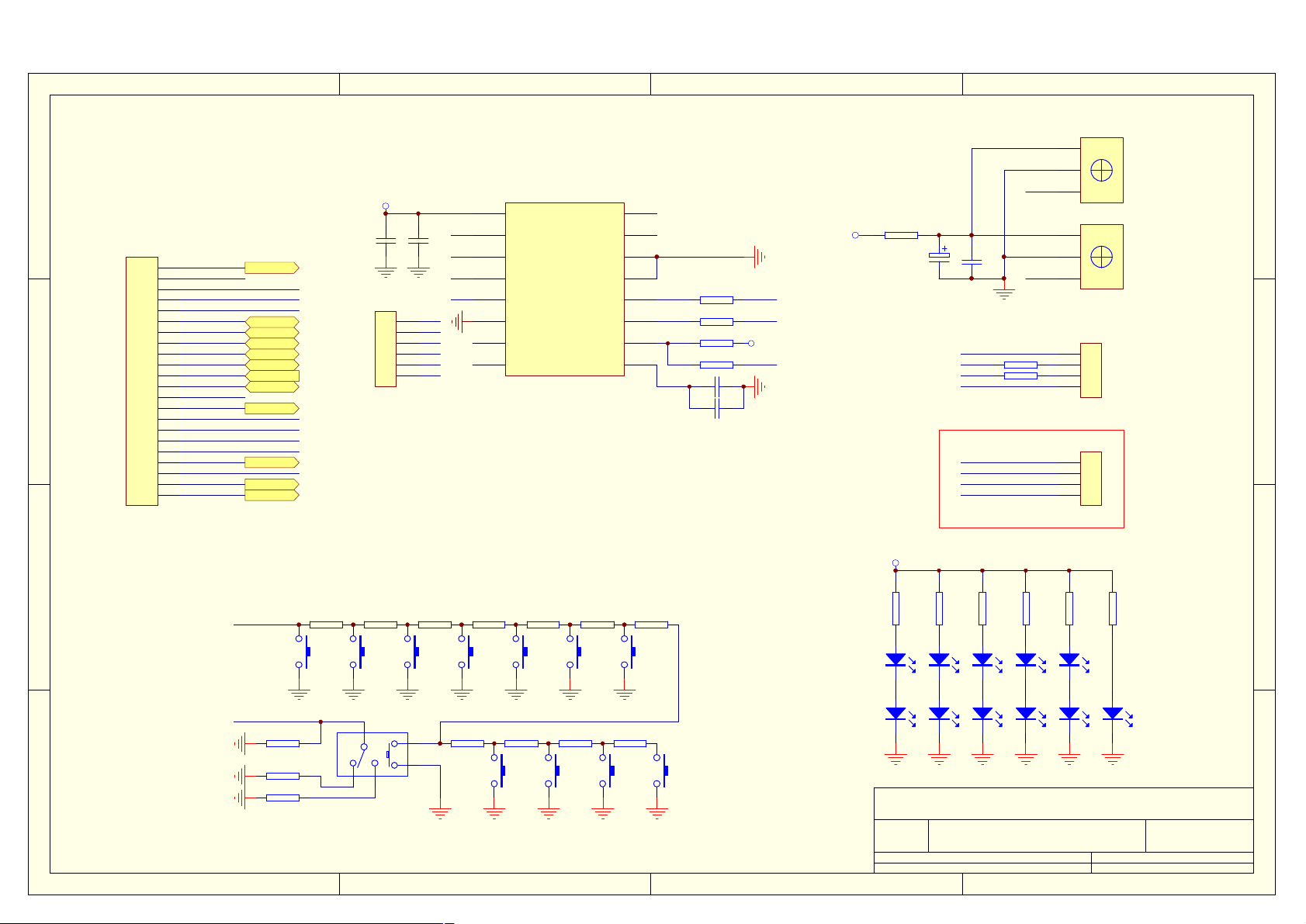This screenshot has height=924, width=1306.
Task: Select the lower crossed-circle jack symbol
Action: 1102,257
